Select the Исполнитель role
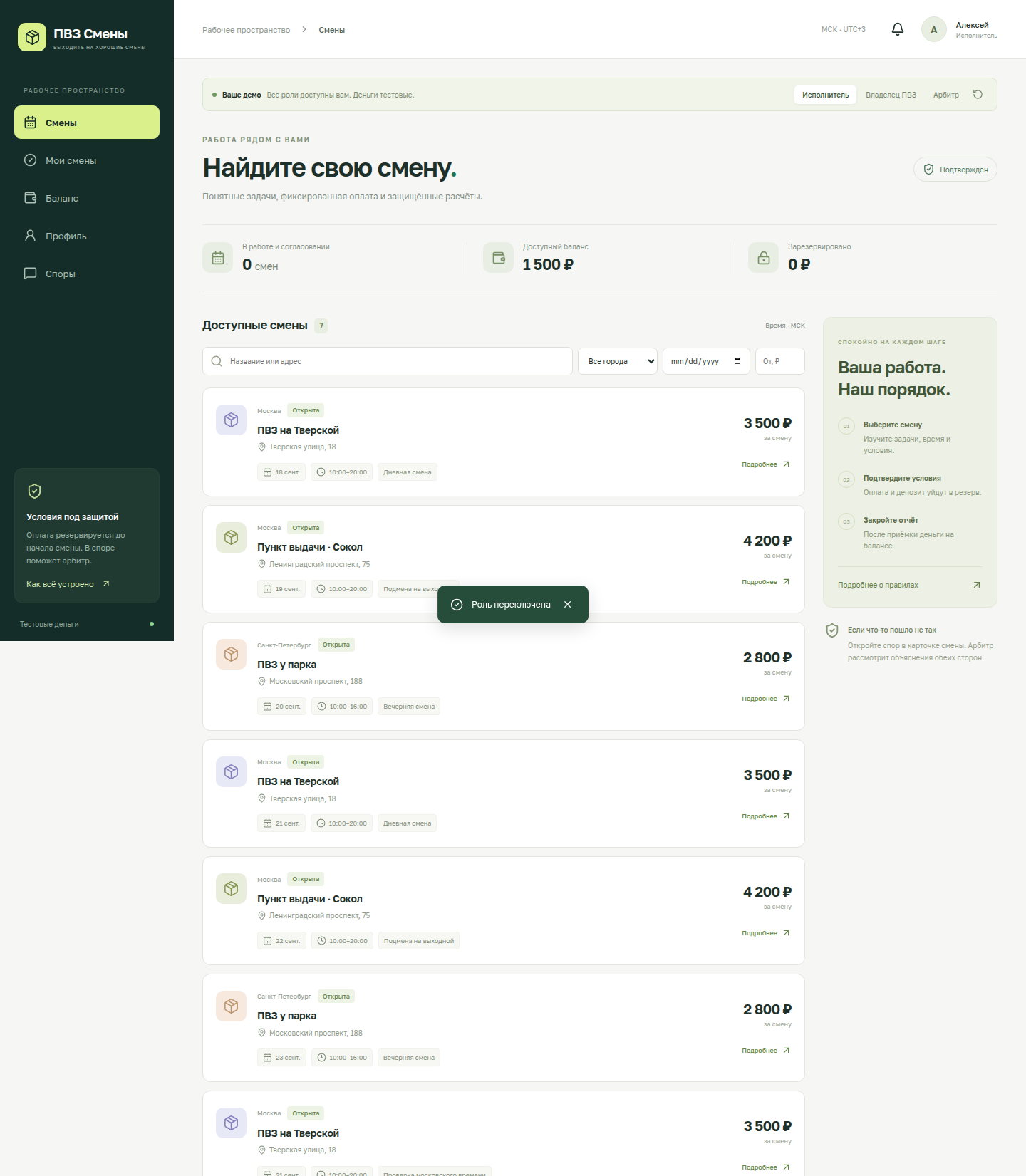This screenshot has height=1176, width=1026. tap(825, 95)
